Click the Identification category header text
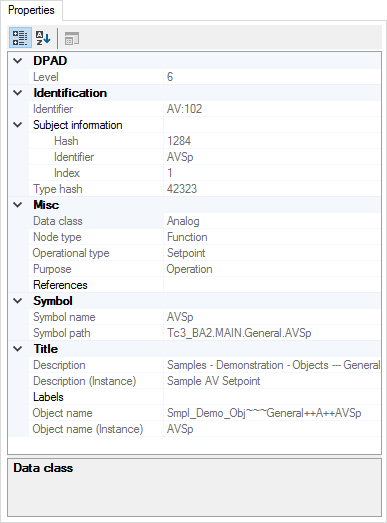 70,93
